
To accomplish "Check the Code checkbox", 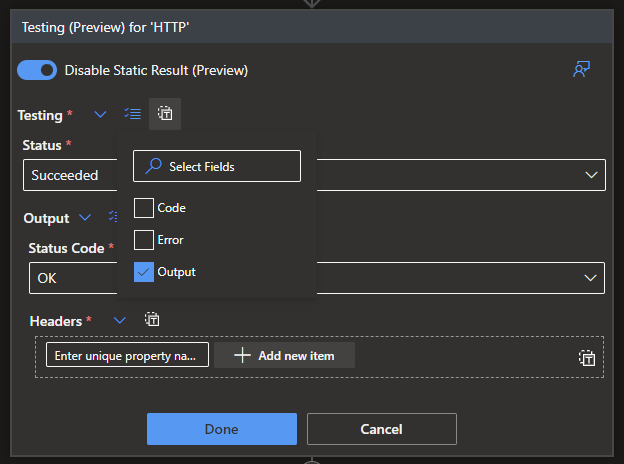I will point(144,208).
